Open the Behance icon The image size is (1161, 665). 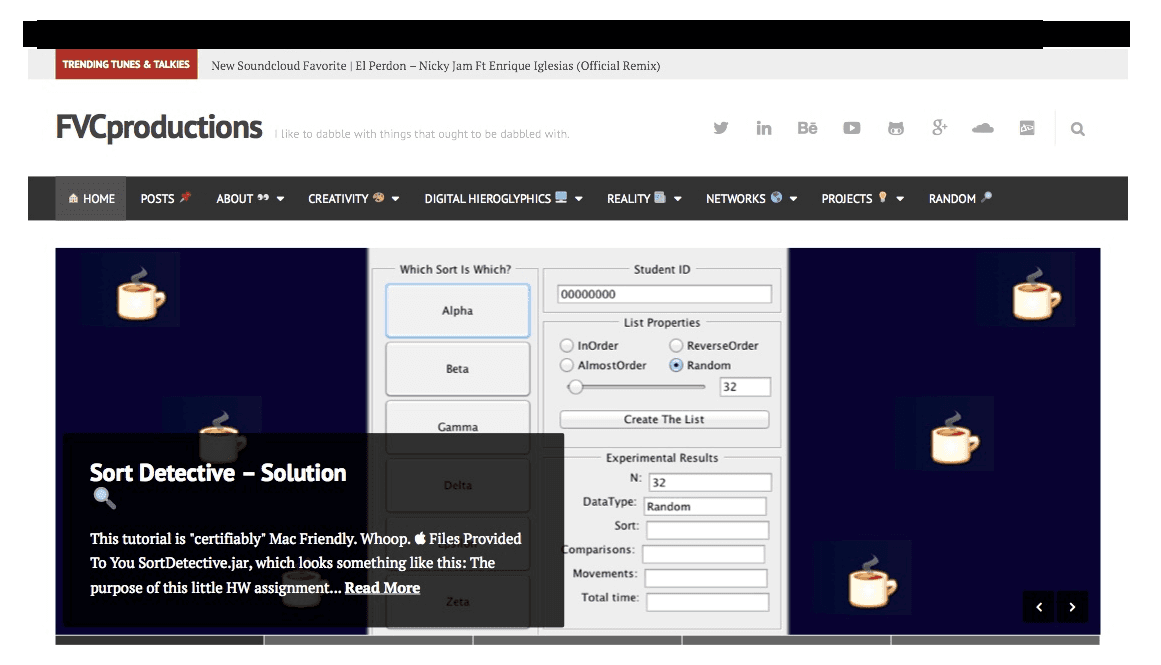807,128
